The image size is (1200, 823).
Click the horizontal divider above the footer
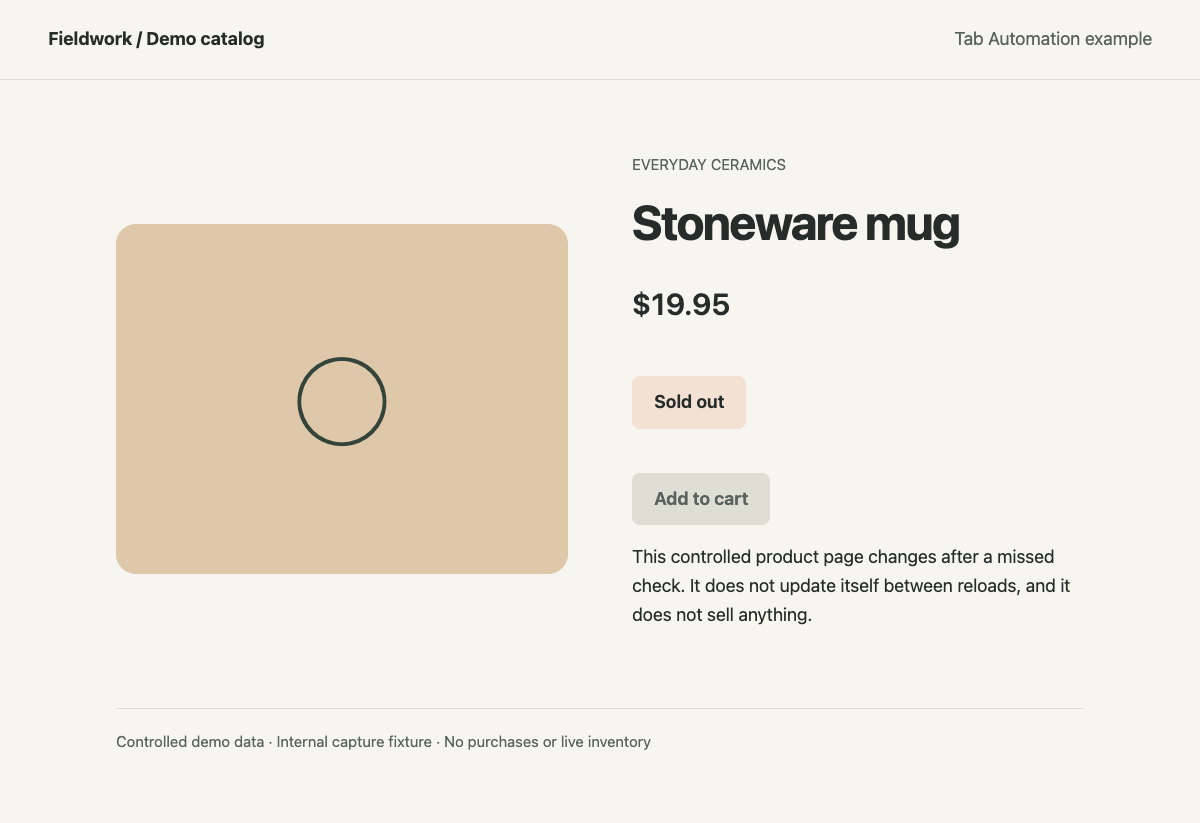click(x=600, y=708)
